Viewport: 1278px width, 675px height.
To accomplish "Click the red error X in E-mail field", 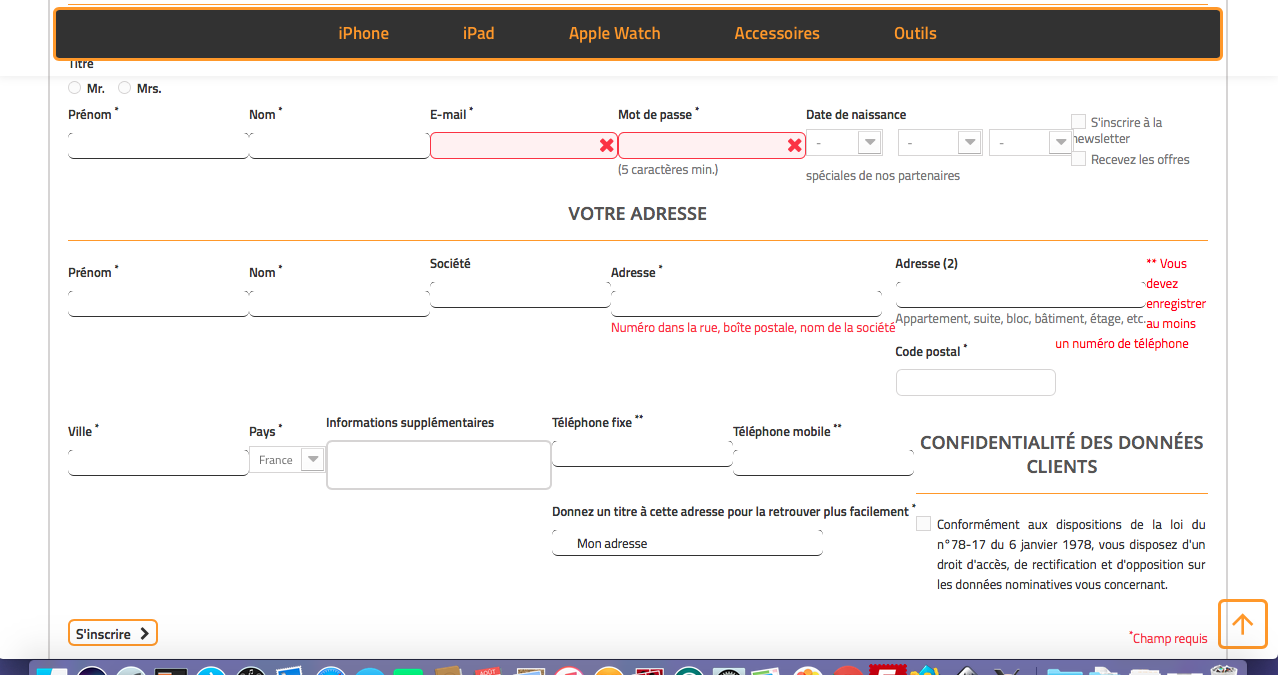I will (606, 146).
